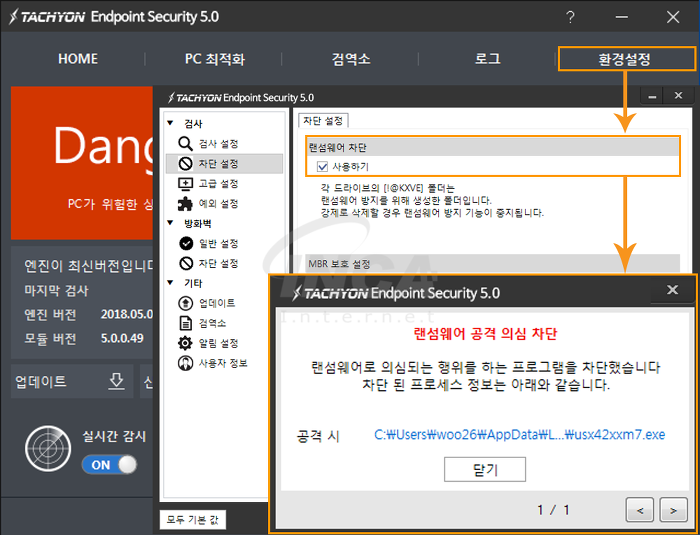
Task: Click the 모듈 버전 5.0.0.49 value
Action: click(x=122, y=338)
